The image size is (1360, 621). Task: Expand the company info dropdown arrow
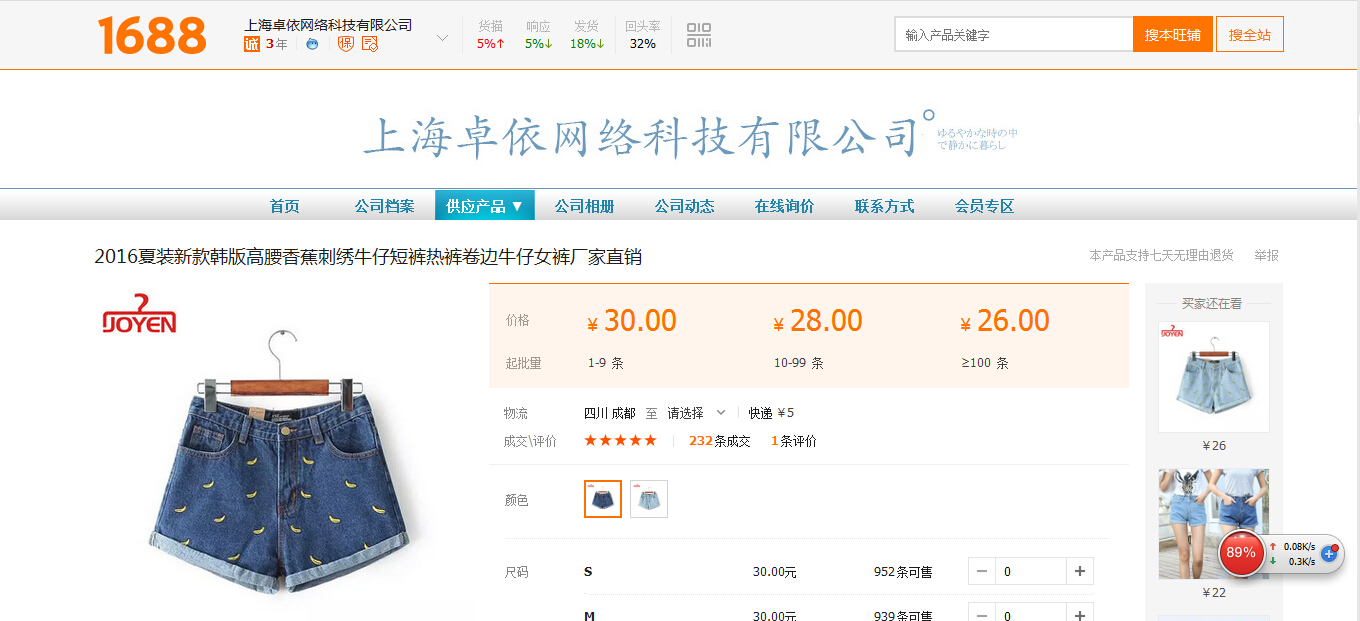click(442, 38)
